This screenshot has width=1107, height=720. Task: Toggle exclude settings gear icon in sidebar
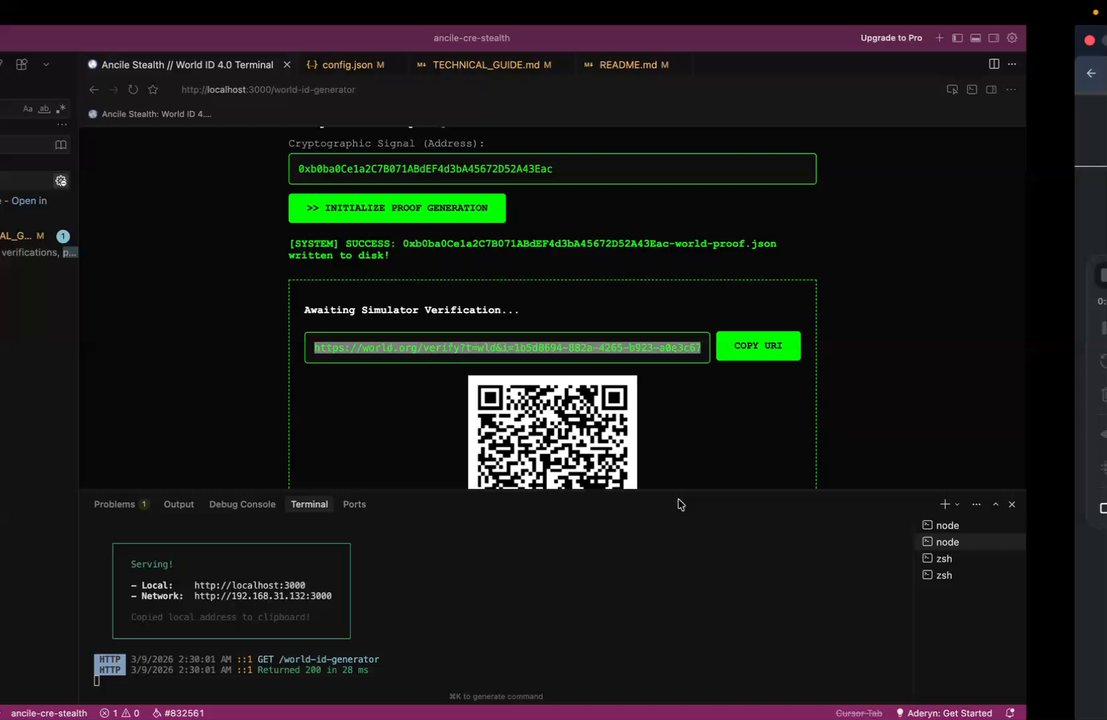pos(61,181)
